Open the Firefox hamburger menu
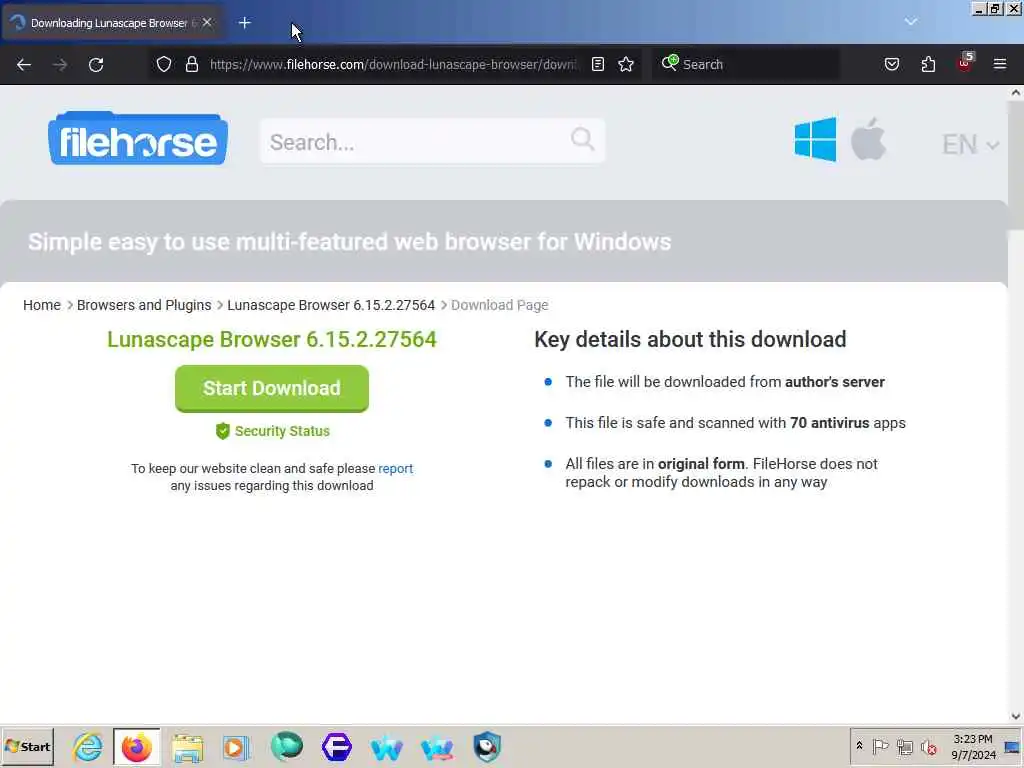 tap(1000, 64)
